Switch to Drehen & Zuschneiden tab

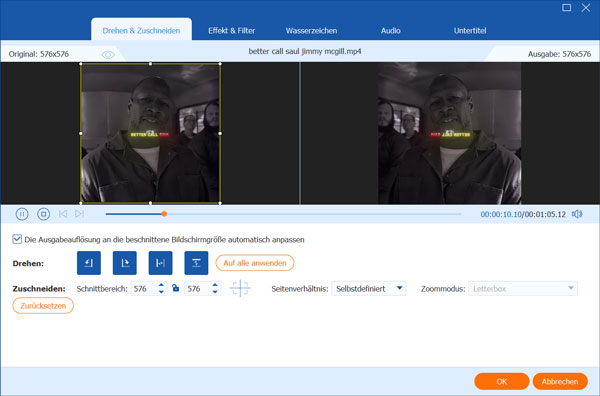click(141, 30)
